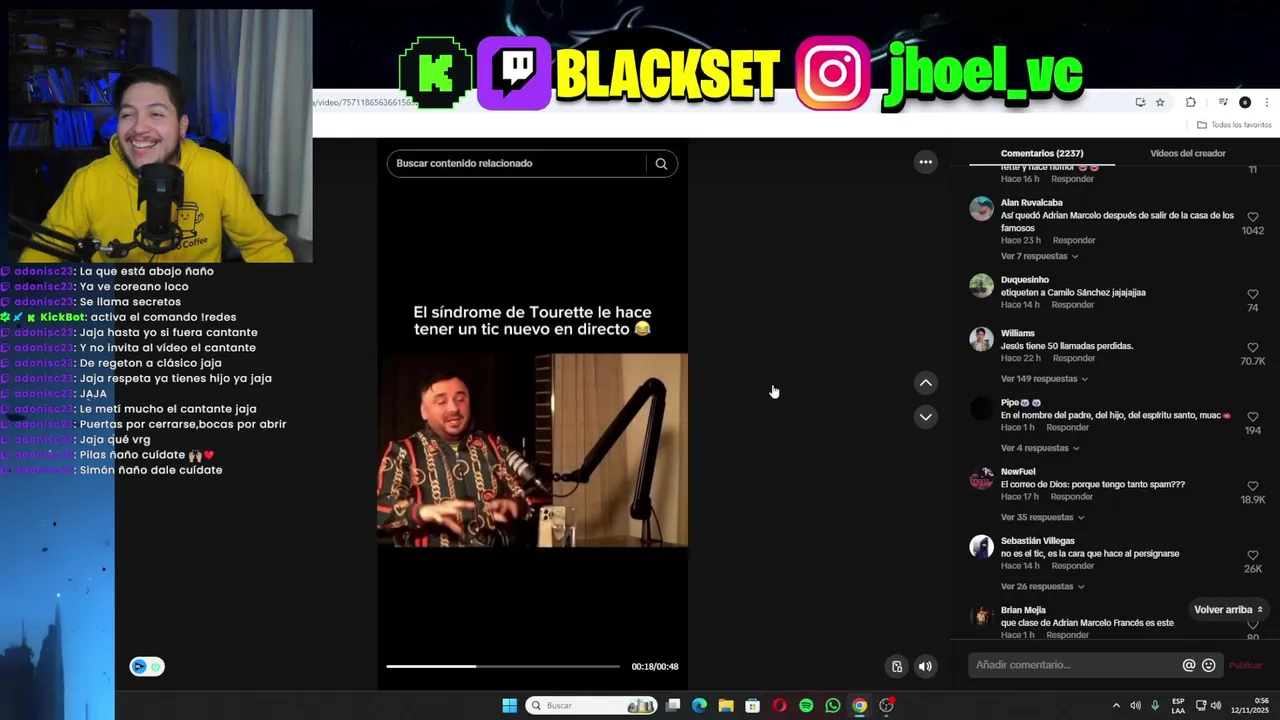Screen dimensions: 1280x720
Task: Open Williams' profile avatar
Action: pos(982,339)
